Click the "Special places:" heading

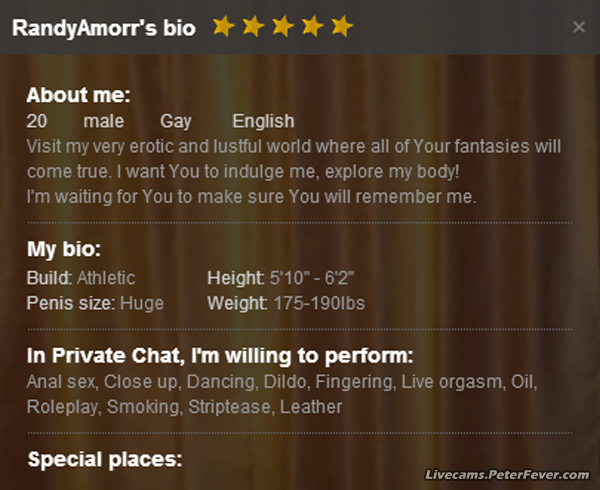[105, 460]
